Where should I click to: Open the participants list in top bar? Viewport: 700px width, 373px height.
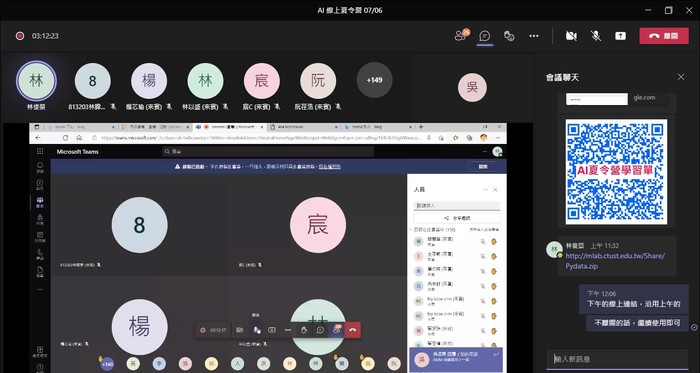pyautogui.click(x=462, y=35)
